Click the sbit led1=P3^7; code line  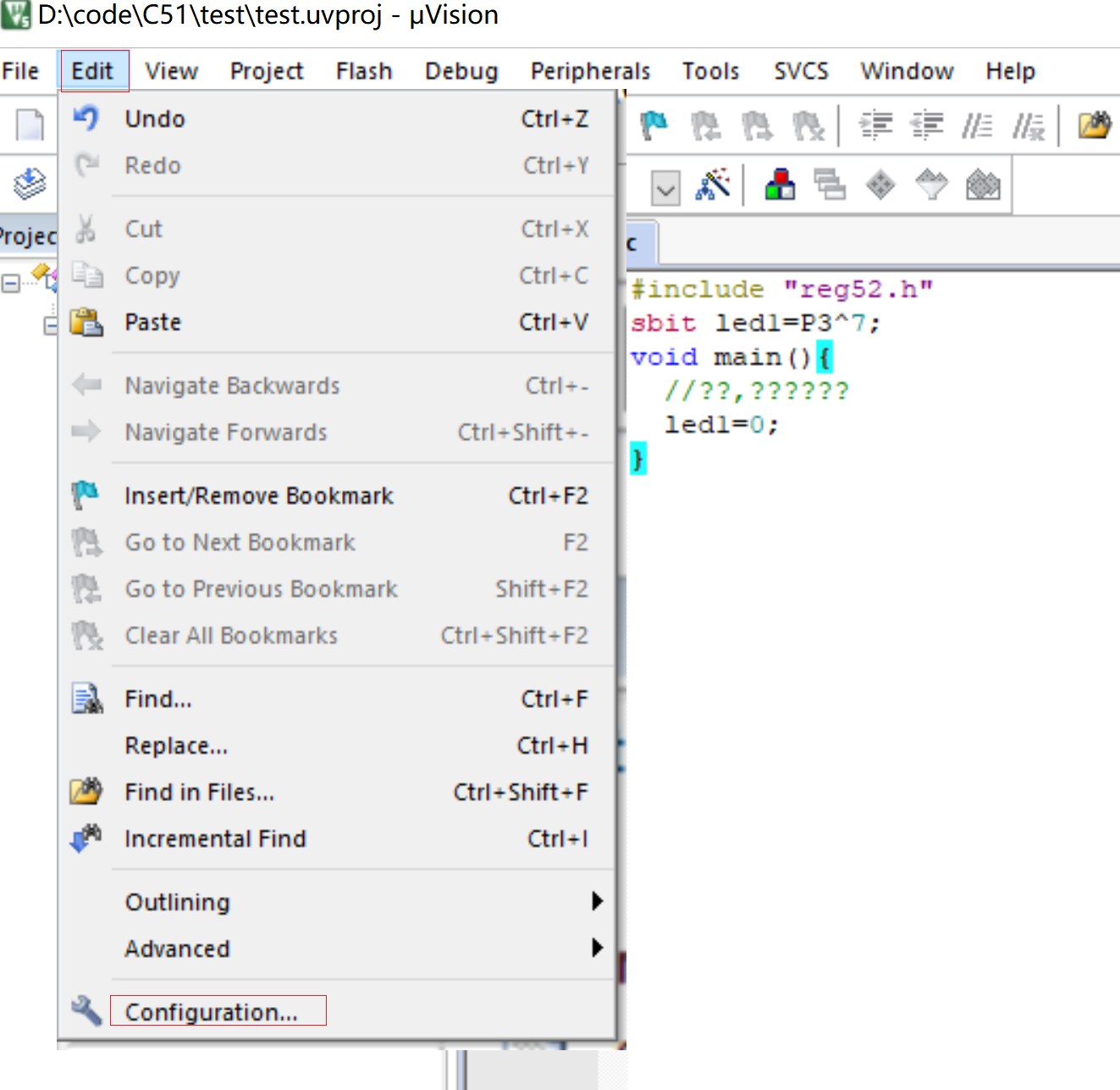click(755, 324)
